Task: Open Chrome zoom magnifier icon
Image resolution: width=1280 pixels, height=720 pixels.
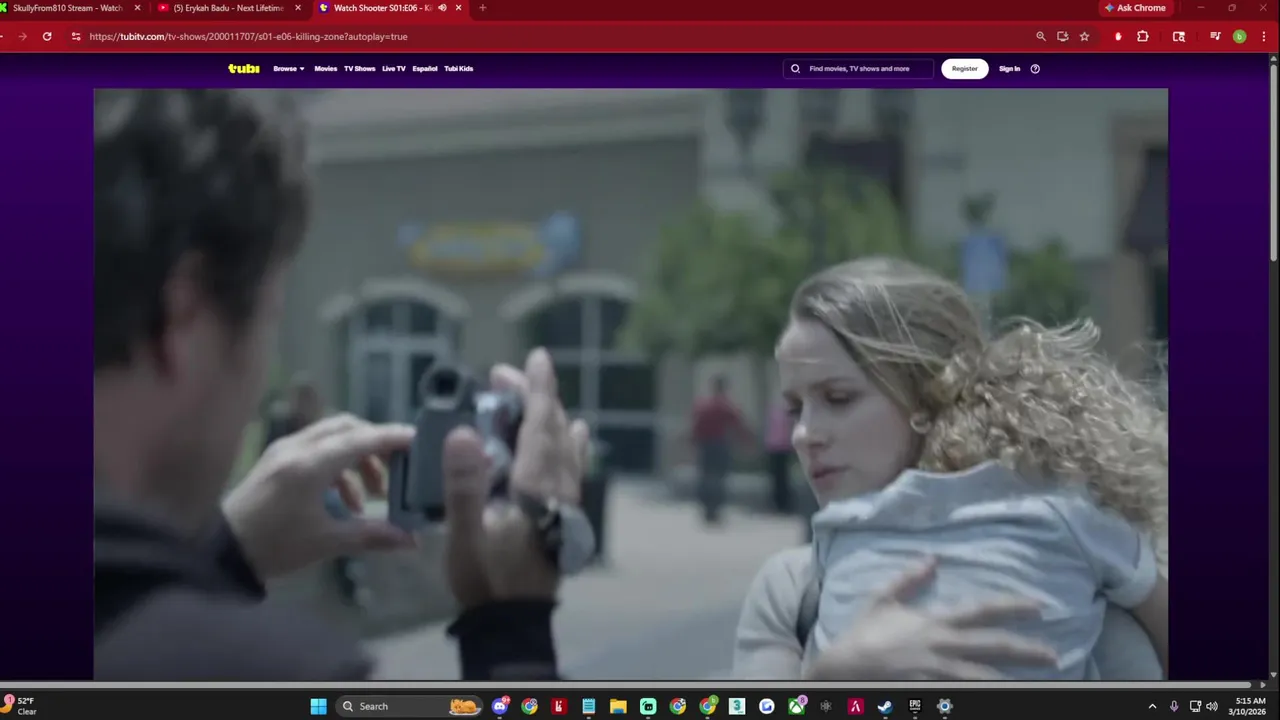Action: pos(1041,36)
